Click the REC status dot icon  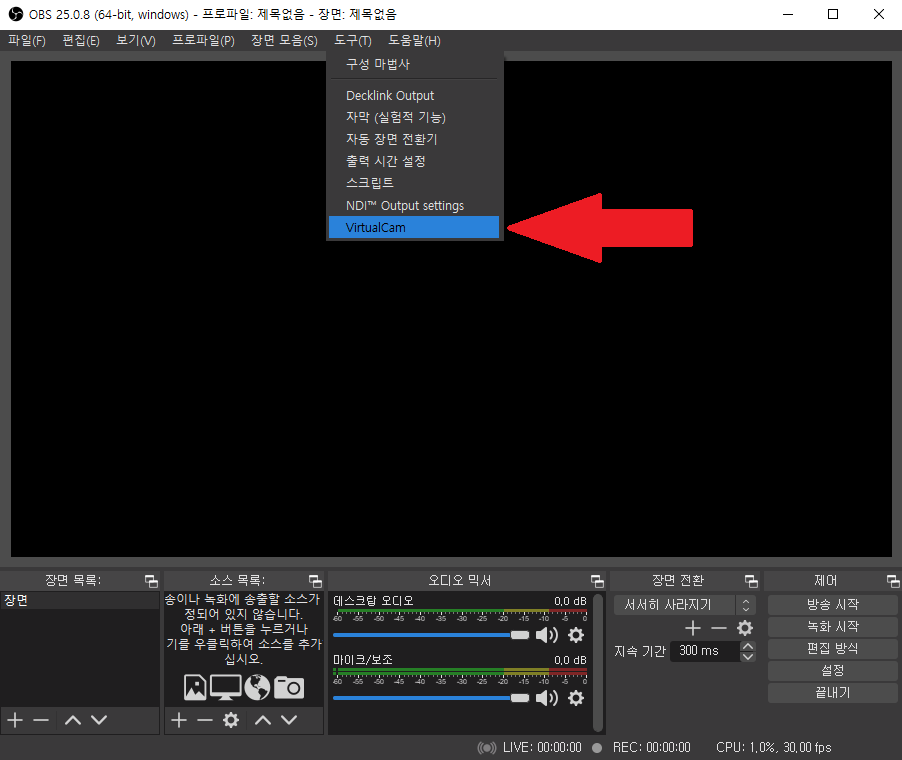click(x=597, y=747)
